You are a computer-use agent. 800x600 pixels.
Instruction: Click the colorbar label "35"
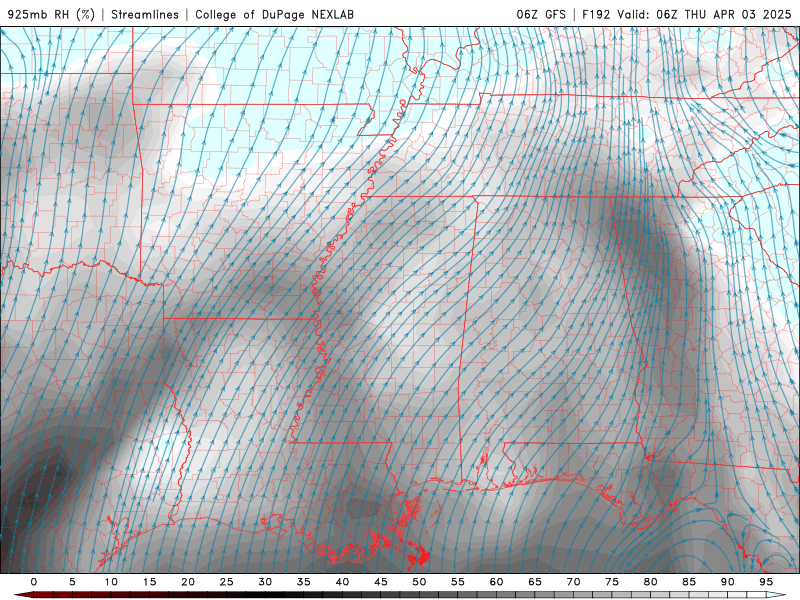[x=304, y=582]
